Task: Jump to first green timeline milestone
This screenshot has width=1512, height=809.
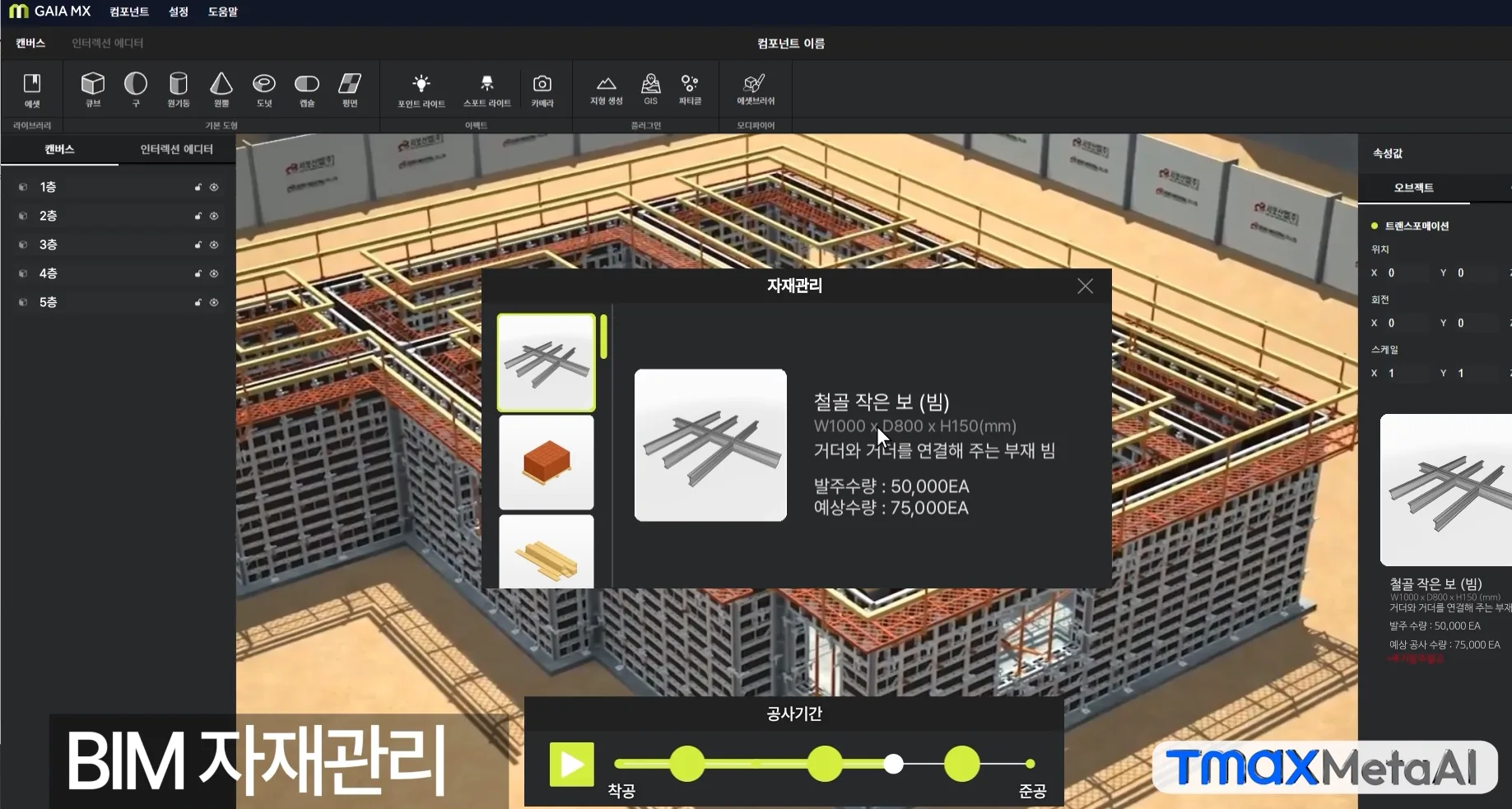Action: (x=687, y=764)
